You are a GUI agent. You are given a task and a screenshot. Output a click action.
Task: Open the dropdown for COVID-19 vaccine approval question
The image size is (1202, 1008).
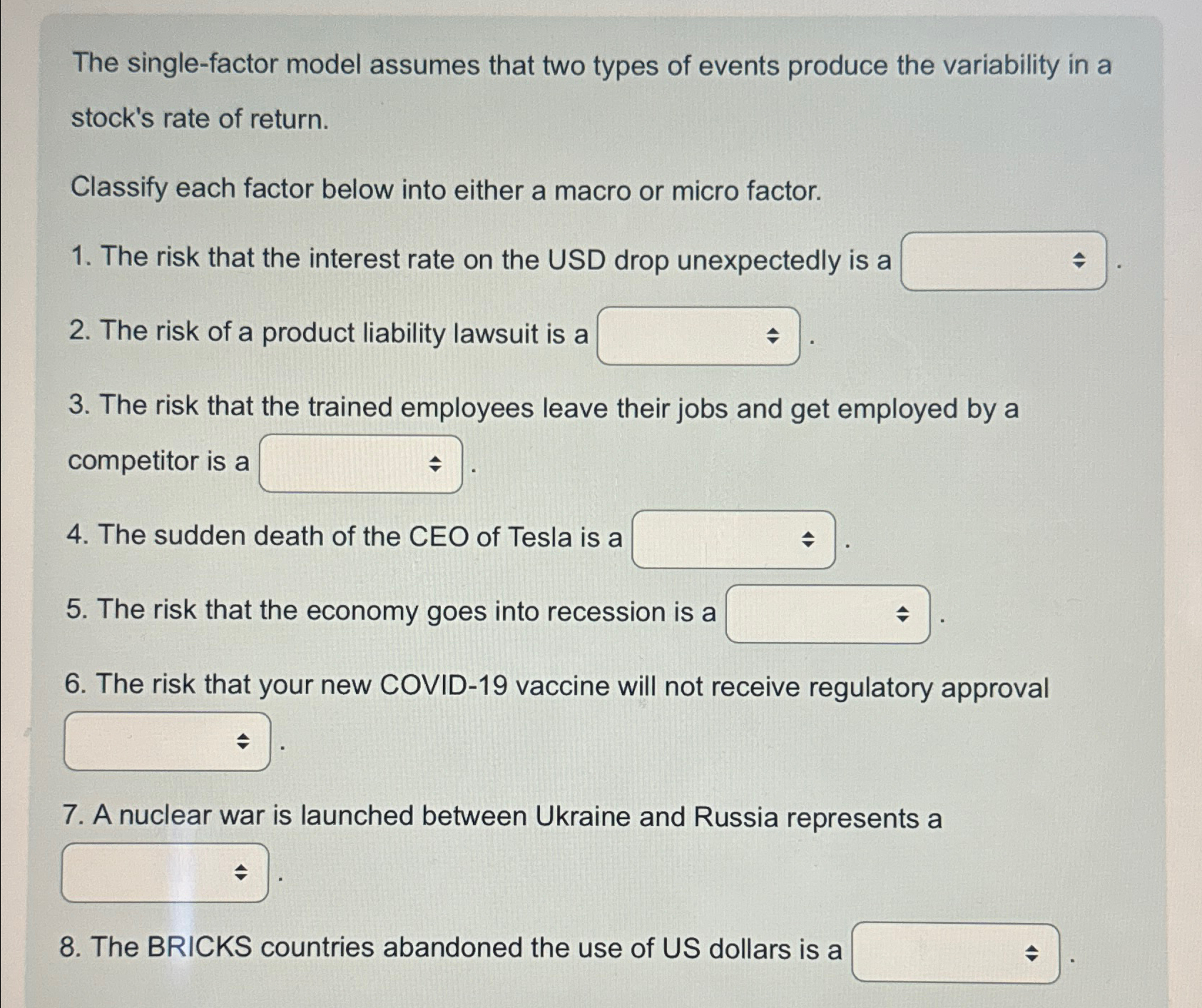point(165,742)
